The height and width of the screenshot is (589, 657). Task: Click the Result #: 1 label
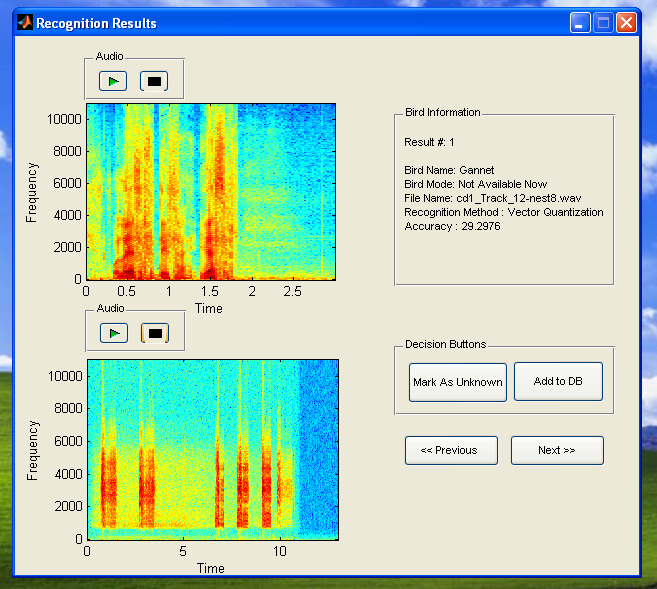[429, 142]
